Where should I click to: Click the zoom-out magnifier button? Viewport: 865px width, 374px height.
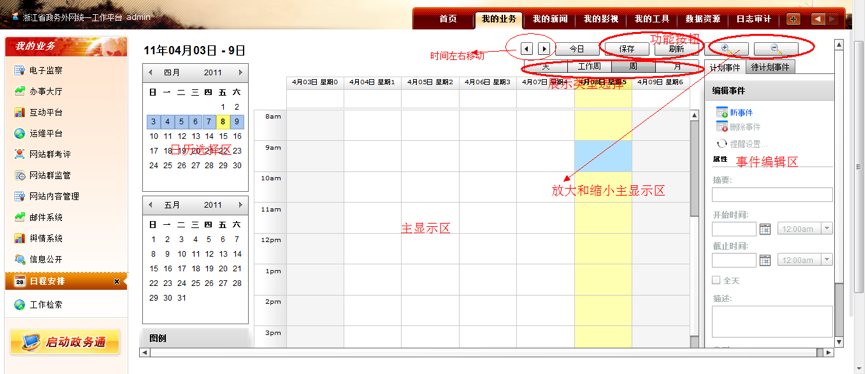pyautogui.click(x=776, y=49)
